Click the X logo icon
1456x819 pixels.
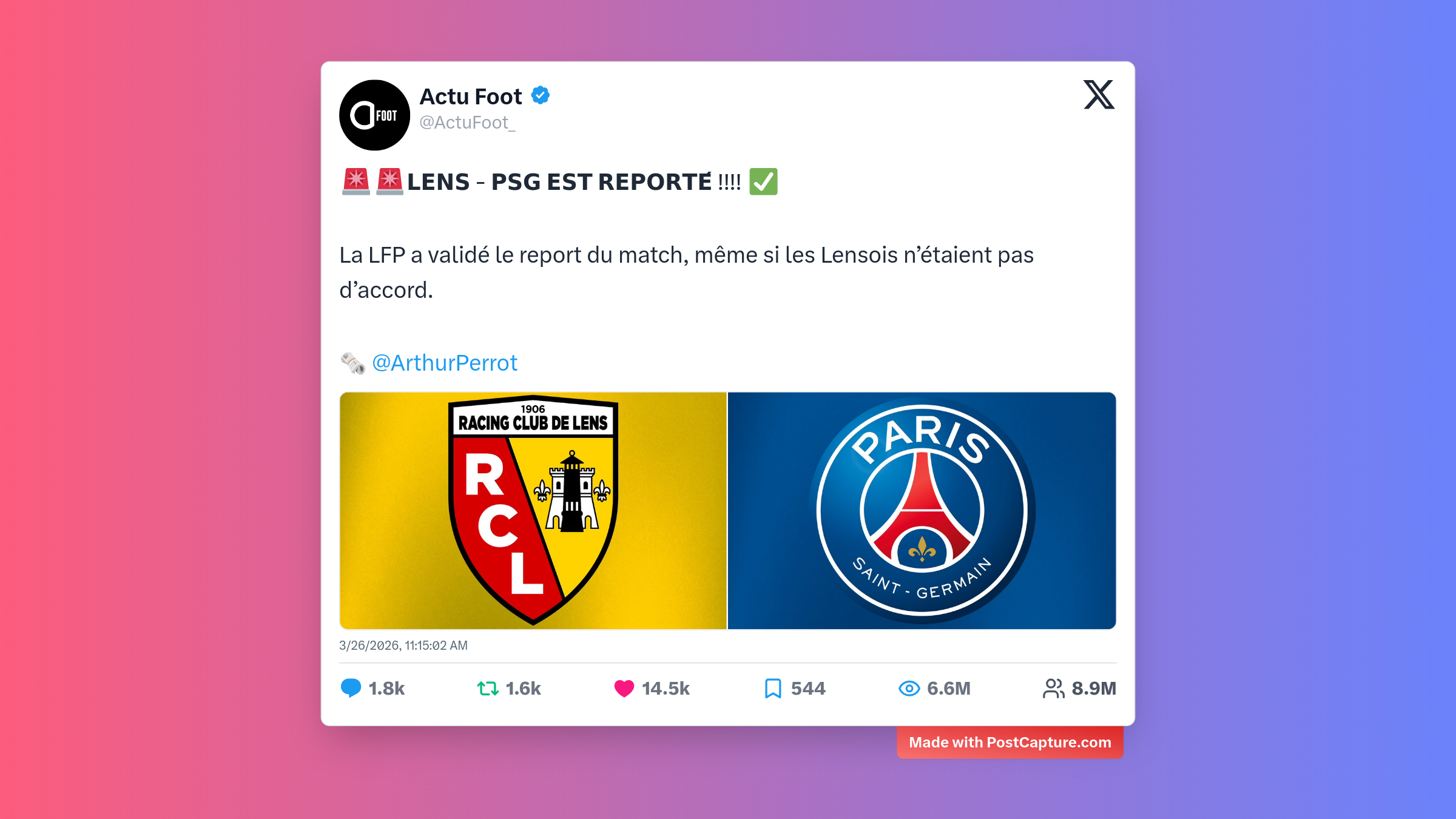click(1099, 95)
